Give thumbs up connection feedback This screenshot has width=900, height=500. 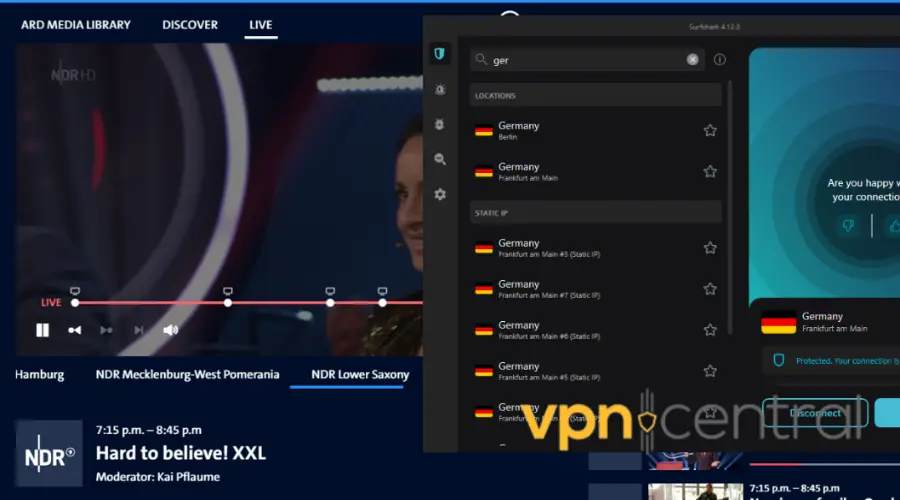[894, 226]
